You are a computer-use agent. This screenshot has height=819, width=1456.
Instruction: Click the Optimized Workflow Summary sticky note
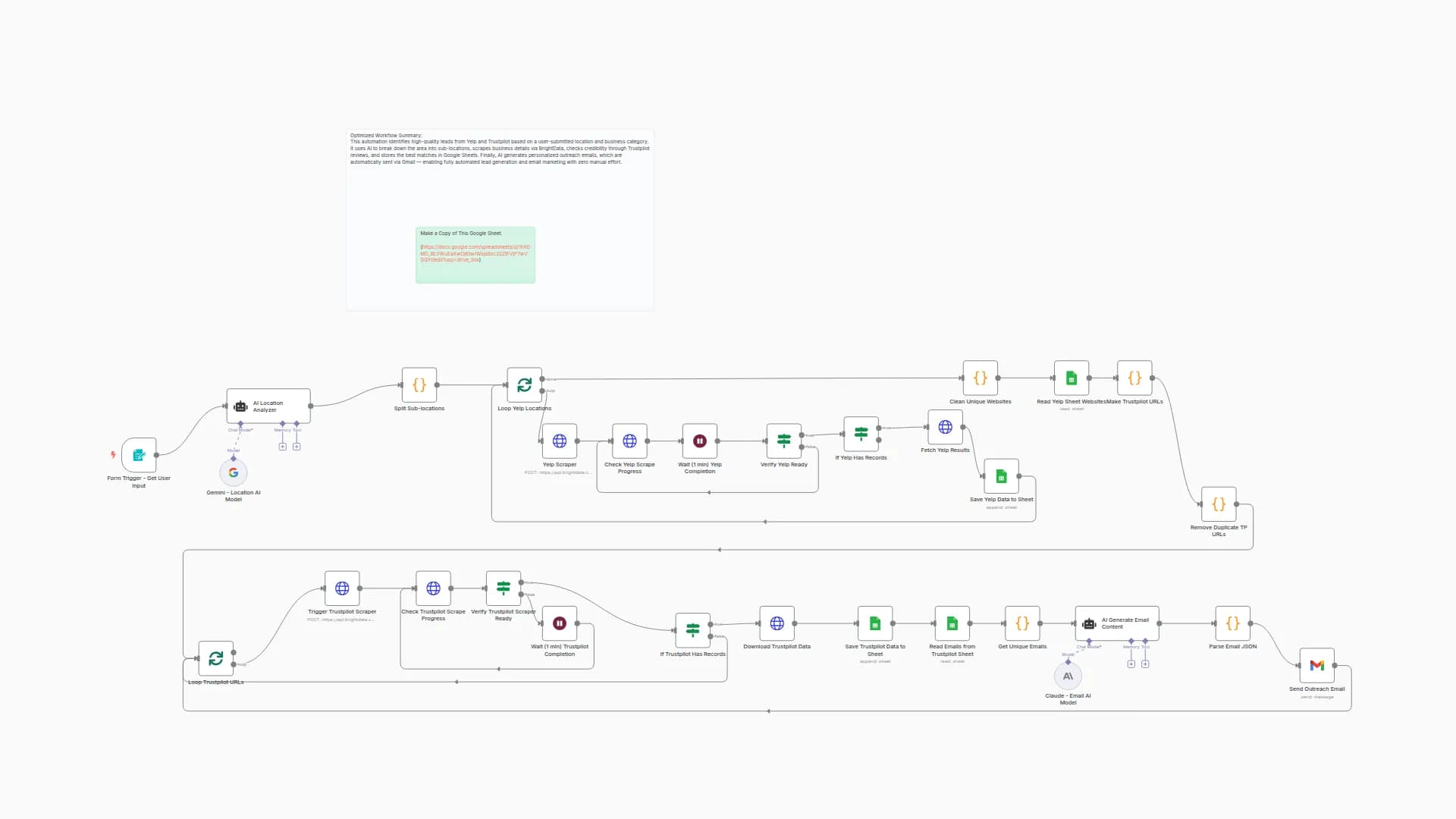click(500, 220)
